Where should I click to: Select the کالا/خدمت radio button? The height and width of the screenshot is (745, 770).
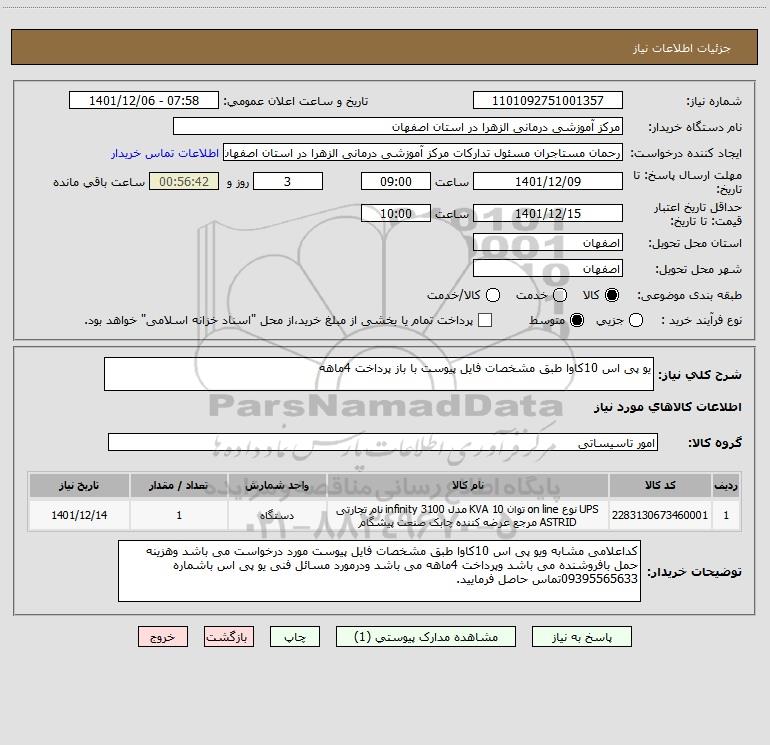coord(493,295)
